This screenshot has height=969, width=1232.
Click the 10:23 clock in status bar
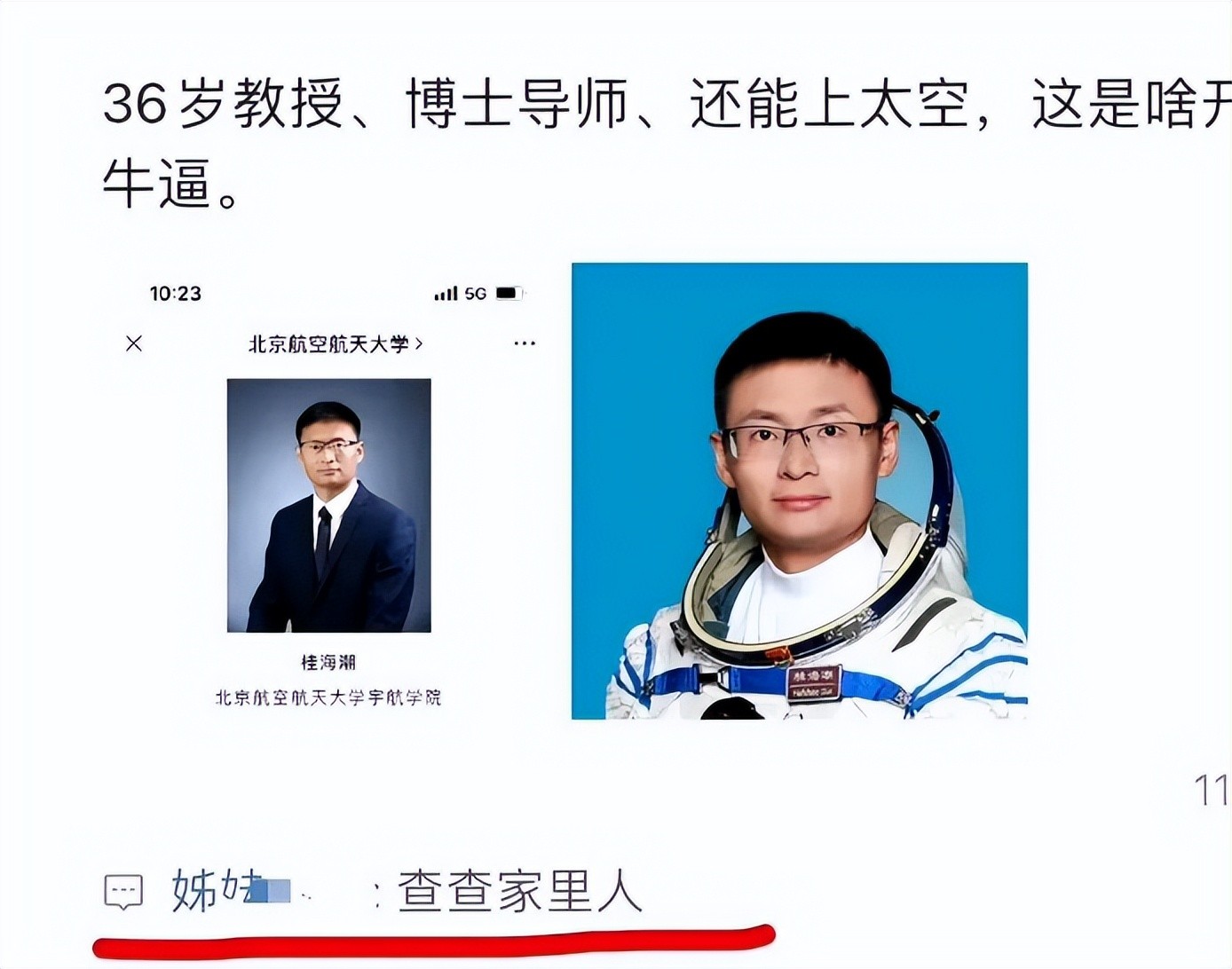pyautogui.click(x=175, y=294)
